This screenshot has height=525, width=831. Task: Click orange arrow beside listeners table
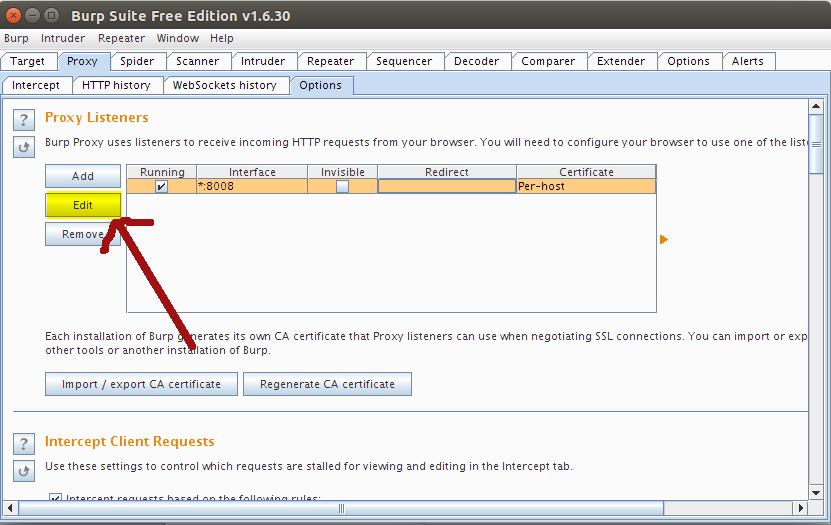664,239
